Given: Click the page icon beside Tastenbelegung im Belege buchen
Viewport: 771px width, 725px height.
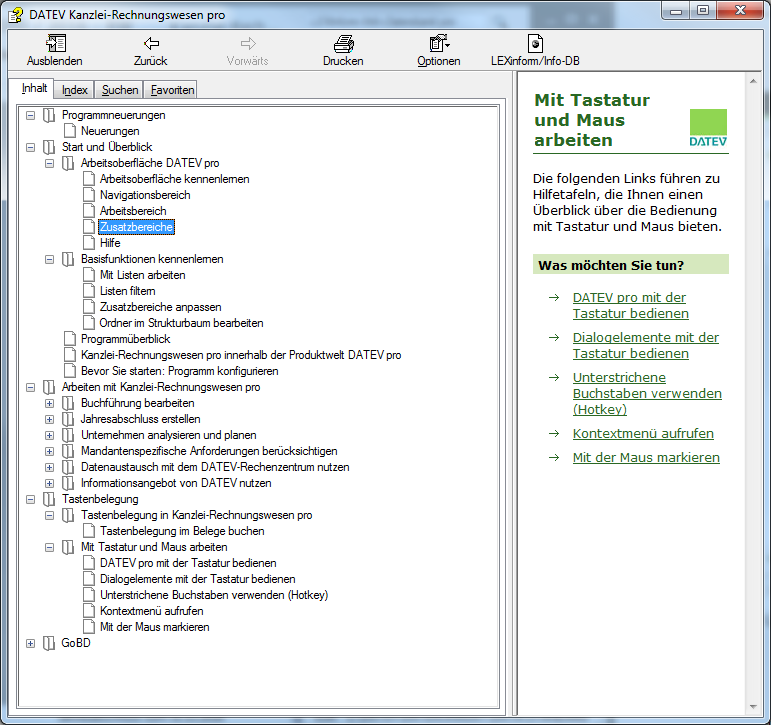Looking at the screenshot, I should point(89,531).
